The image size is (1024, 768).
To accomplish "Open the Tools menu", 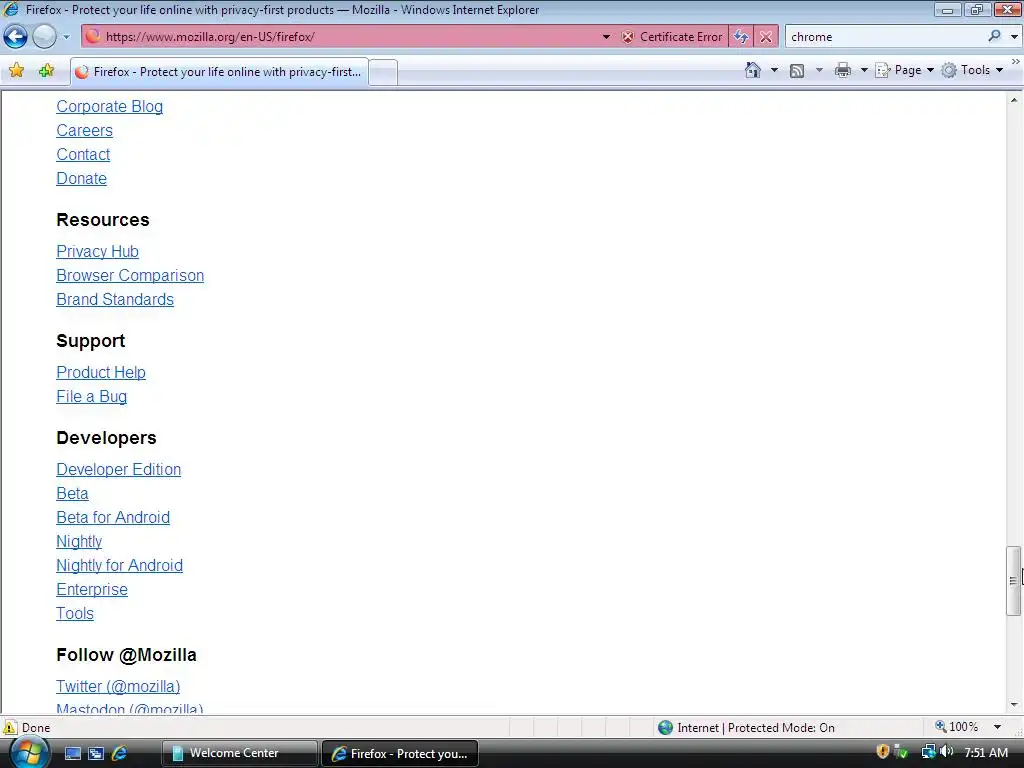I will tap(972, 70).
